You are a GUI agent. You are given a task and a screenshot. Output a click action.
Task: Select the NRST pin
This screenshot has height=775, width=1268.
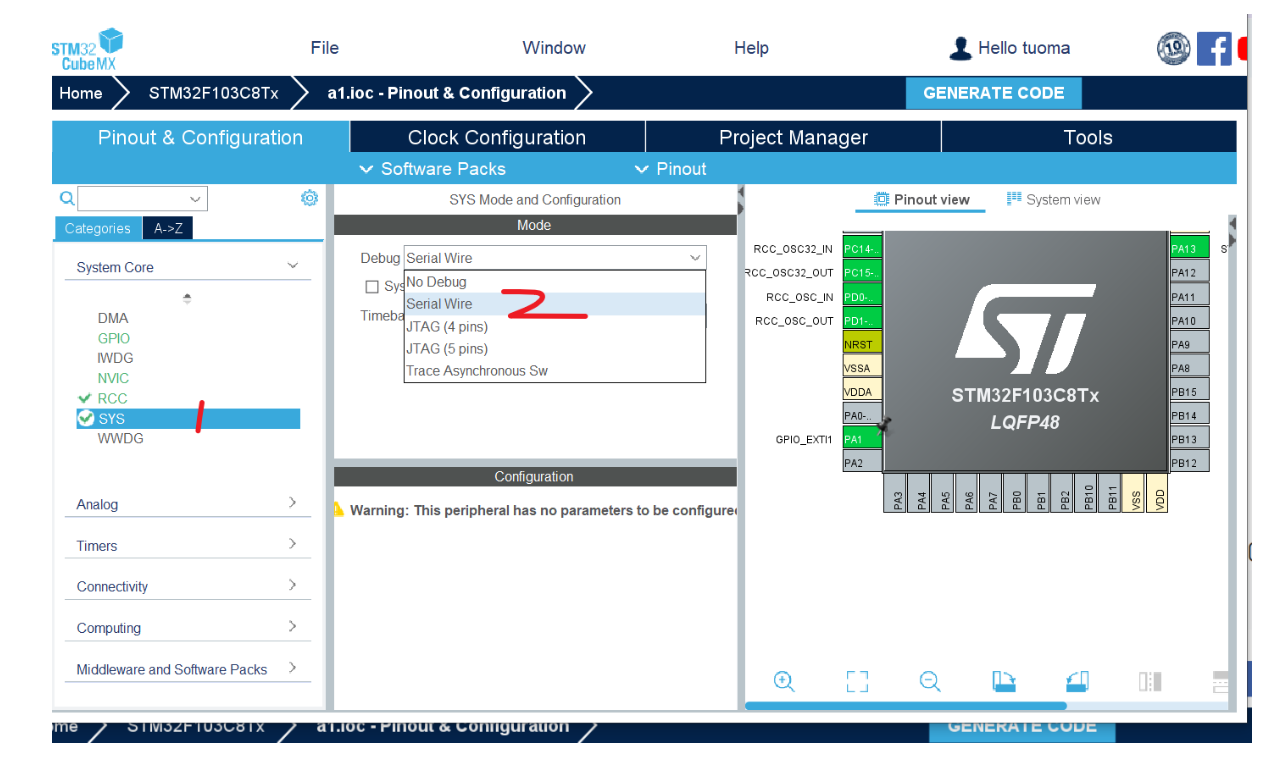862,343
